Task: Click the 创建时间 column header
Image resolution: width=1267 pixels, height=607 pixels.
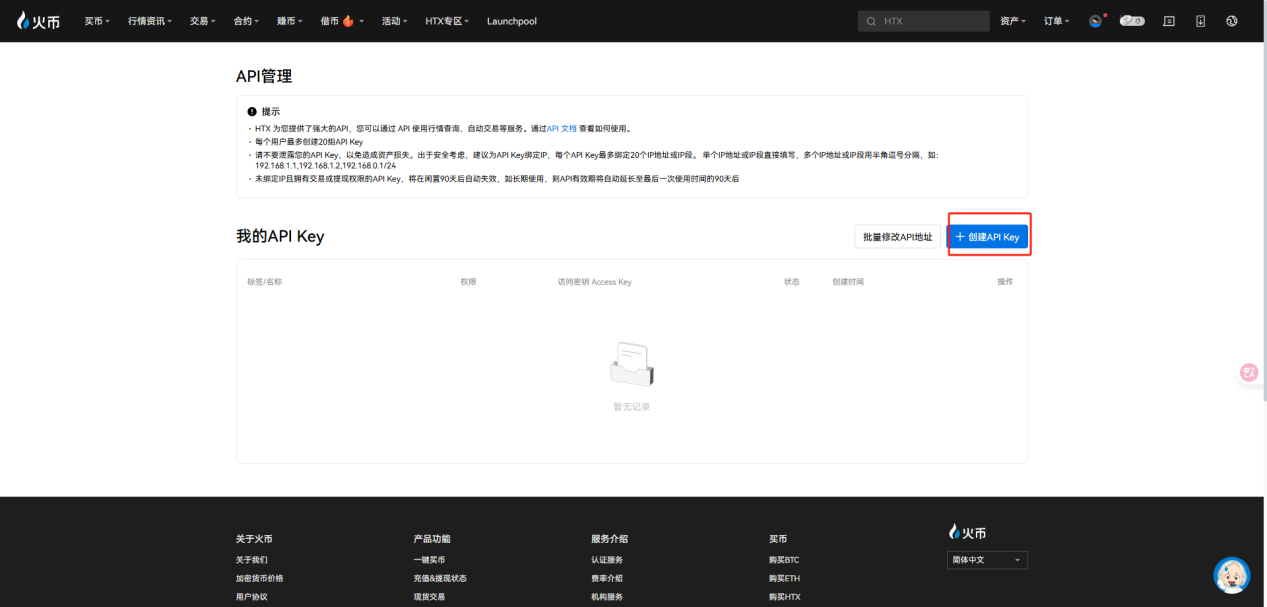Action: [x=848, y=282]
